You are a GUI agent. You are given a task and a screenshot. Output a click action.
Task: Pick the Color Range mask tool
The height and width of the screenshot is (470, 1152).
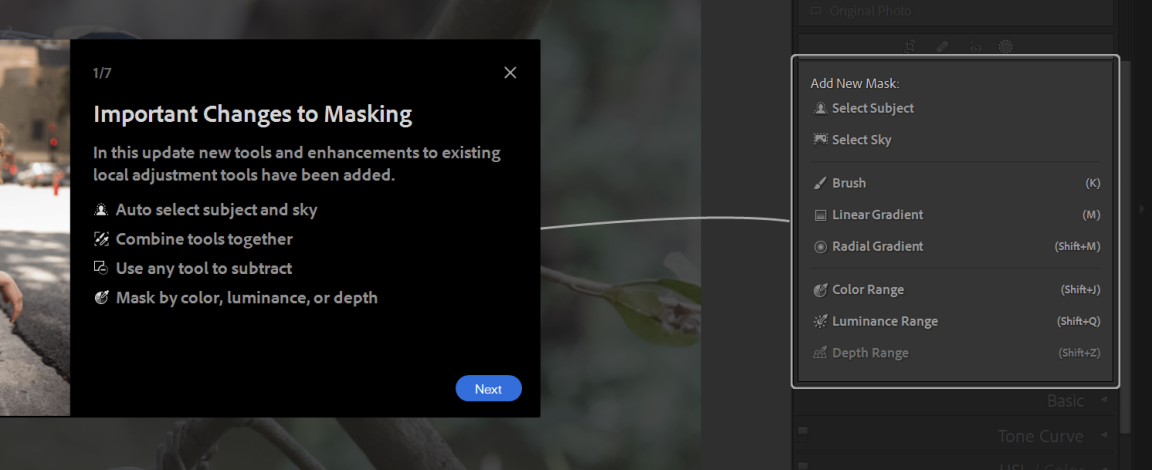(867, 290)
